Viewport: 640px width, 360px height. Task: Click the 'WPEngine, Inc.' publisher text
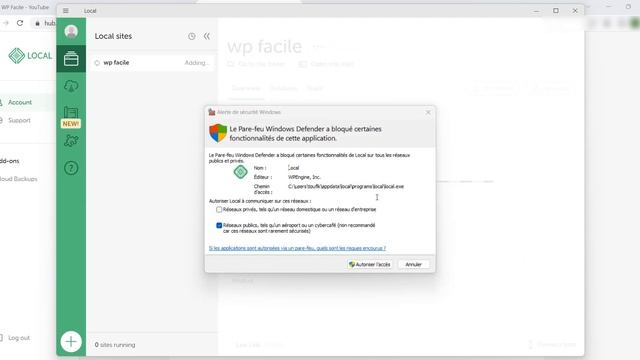click(304, 177)
